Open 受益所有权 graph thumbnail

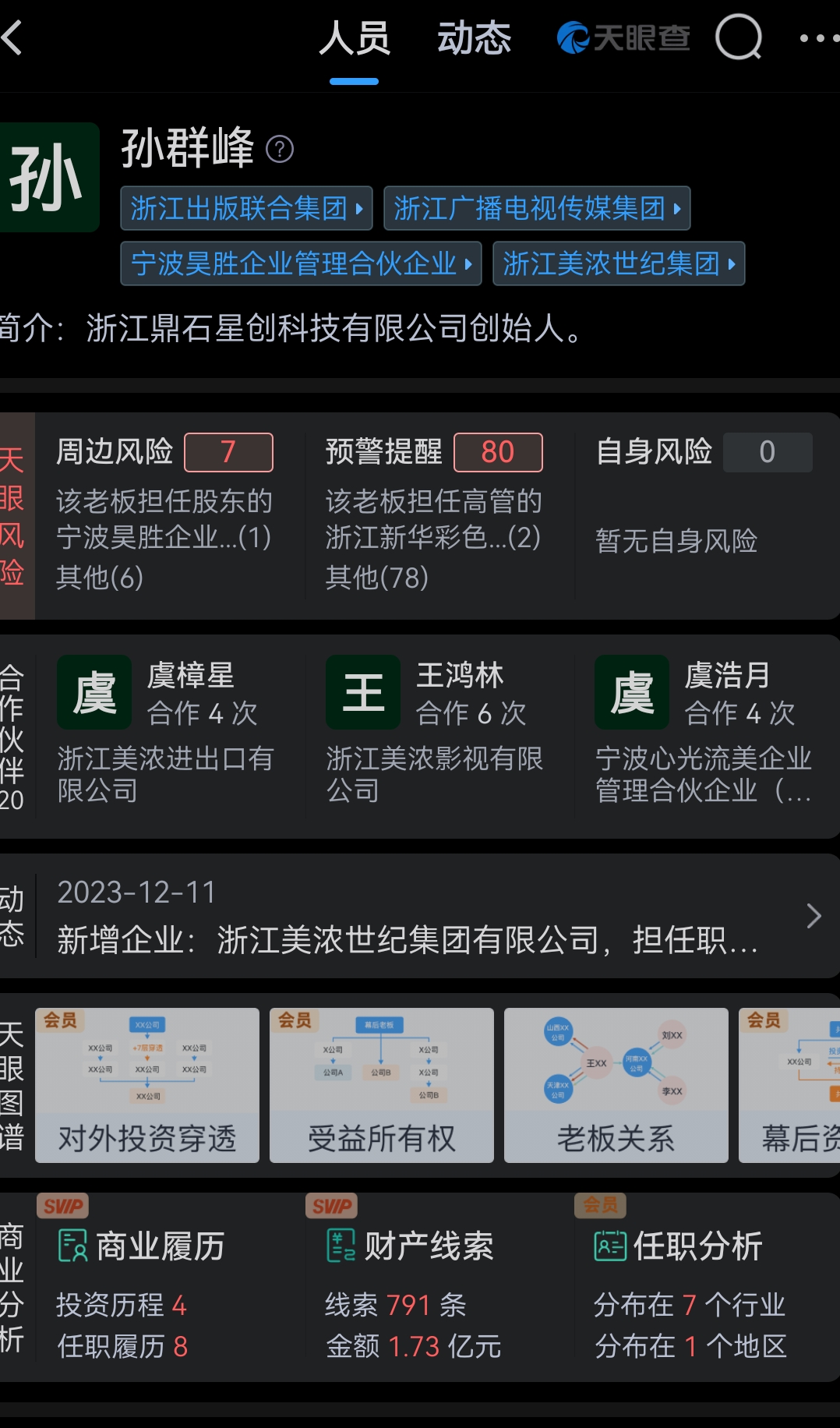pos(382,1085)
